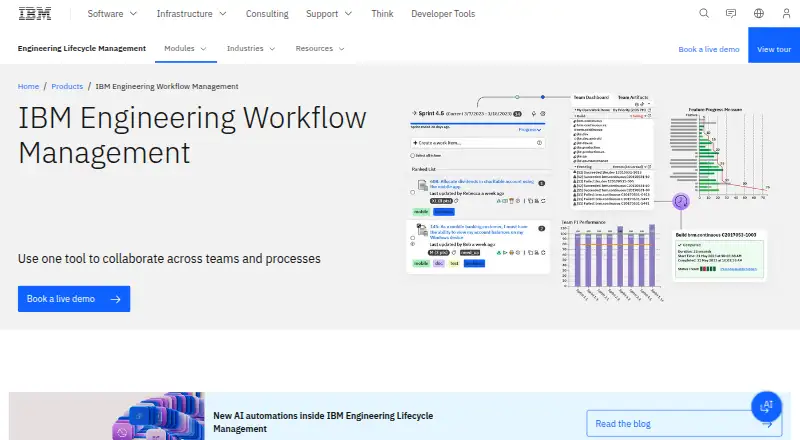Click the Book a live demo header link

click(709, 49)
